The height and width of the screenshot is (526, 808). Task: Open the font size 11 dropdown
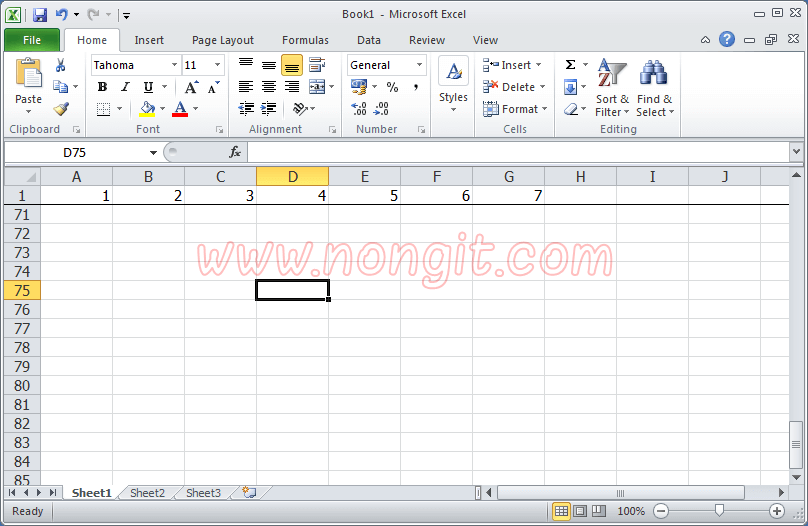[x=217, y=65]
